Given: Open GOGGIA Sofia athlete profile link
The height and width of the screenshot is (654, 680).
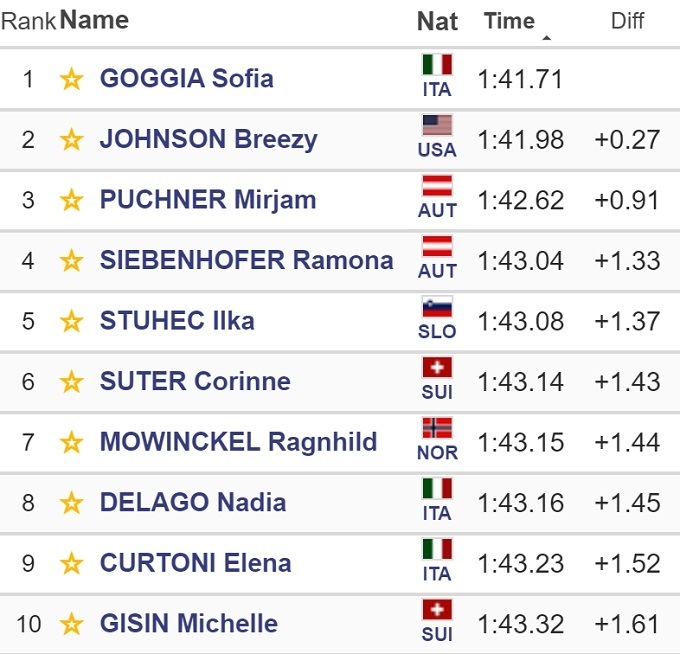Looking at the screenshot, I should 186,79.
